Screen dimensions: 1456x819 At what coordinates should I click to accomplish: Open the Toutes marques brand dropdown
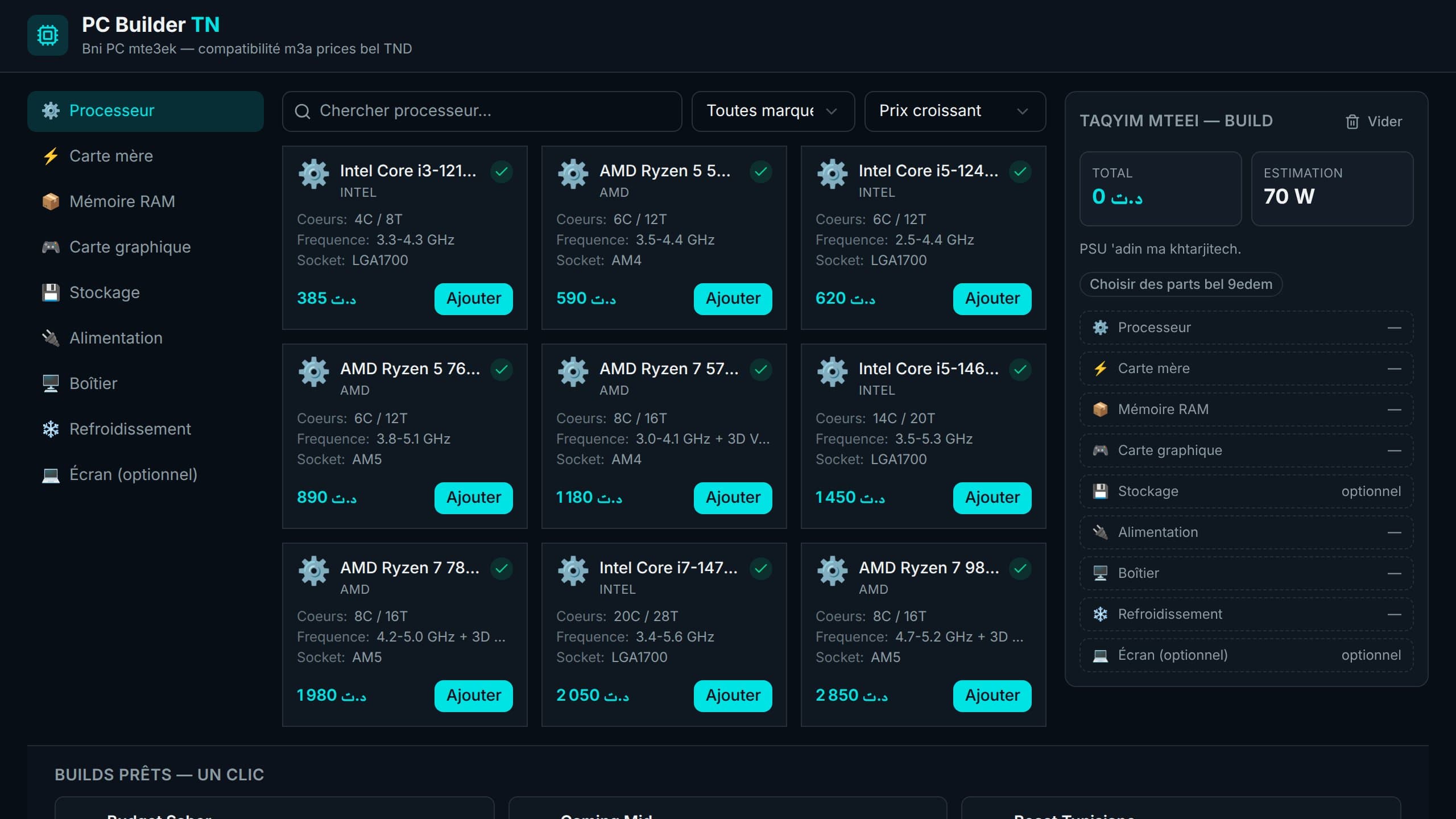[x=773, y=111]
